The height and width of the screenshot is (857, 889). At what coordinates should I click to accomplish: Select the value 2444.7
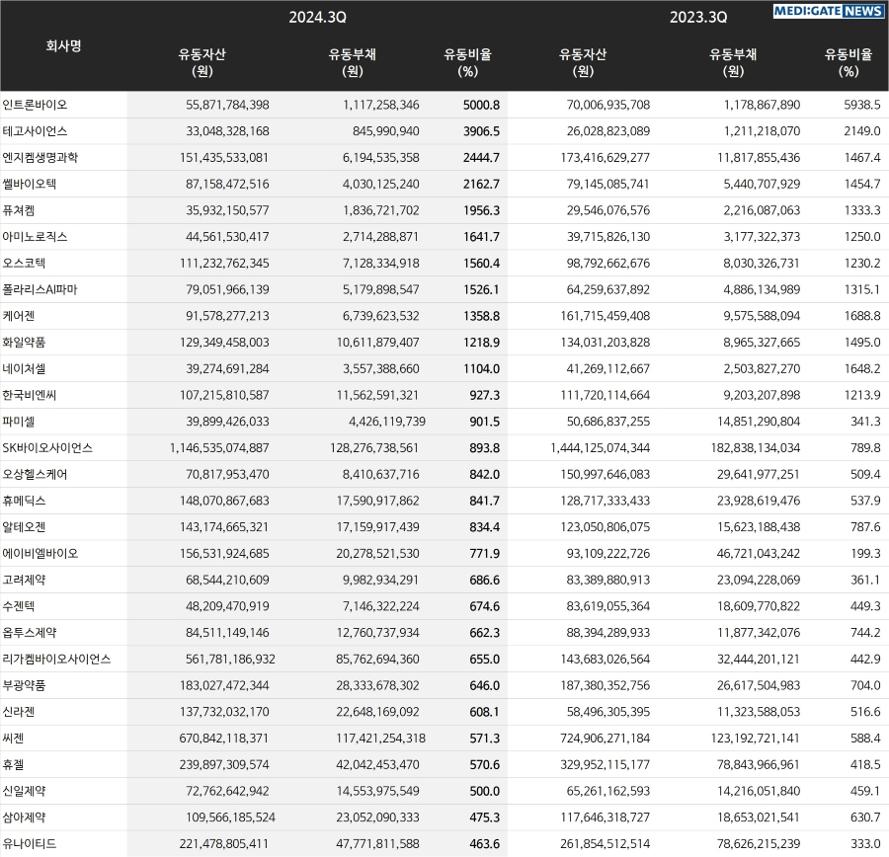481,158
